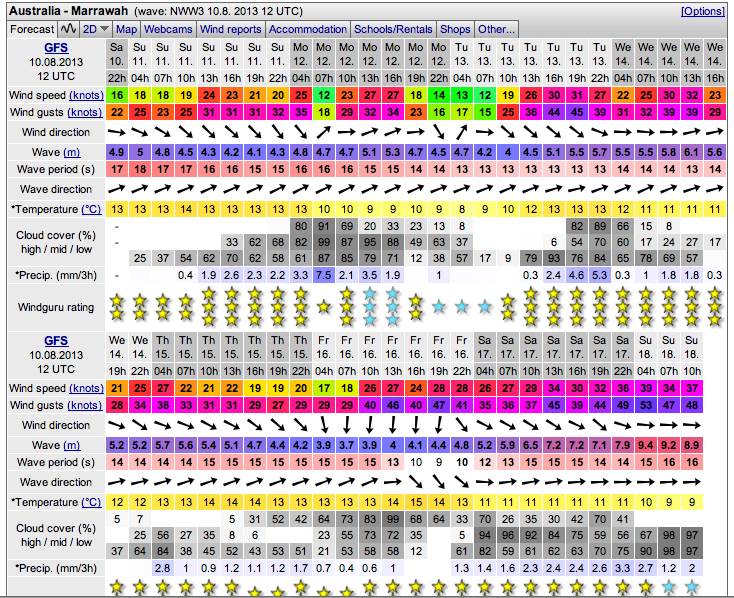Screen dimensions: 734x598
Task: Expand the 2D view dropdown
Action: [97, 29]
